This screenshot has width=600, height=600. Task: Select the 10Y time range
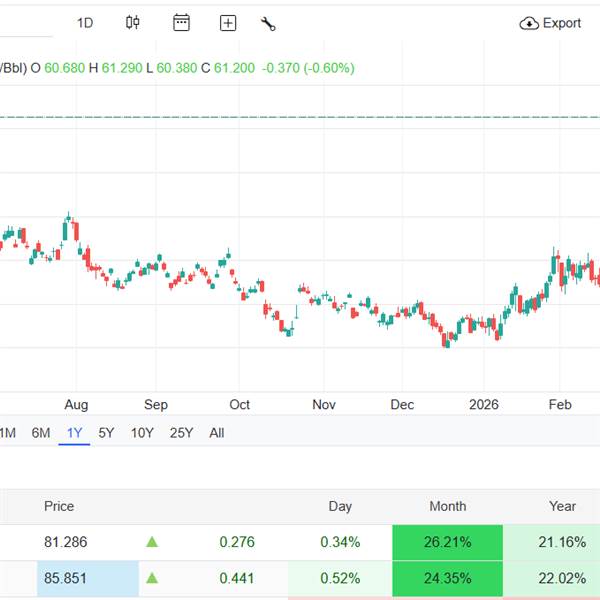pos(142,433)
